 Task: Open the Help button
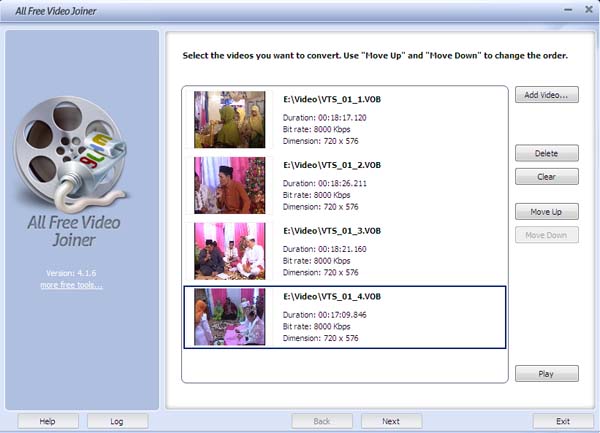coord(48,421)
